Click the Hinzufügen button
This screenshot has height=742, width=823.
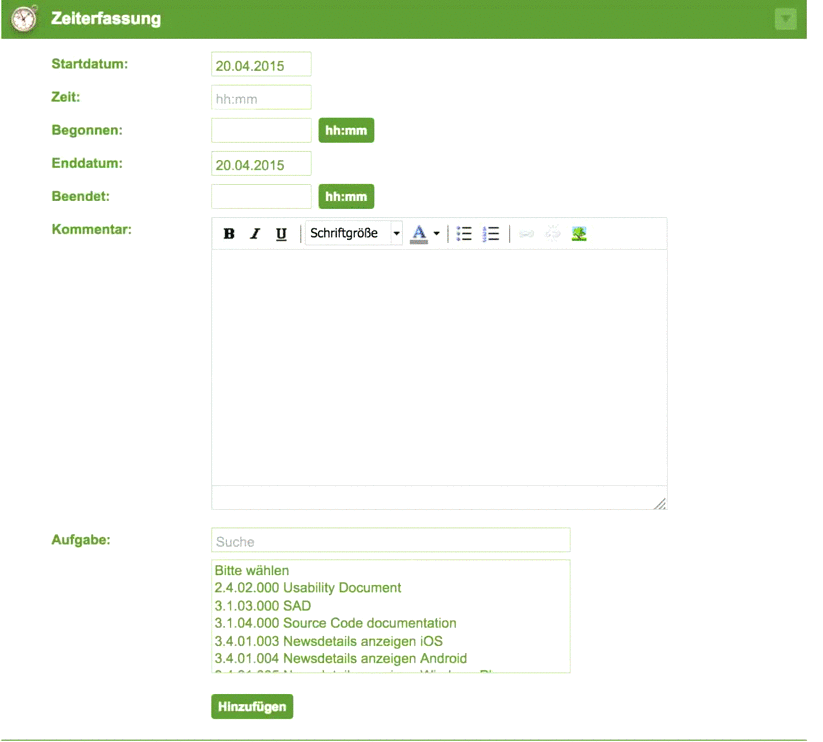[252, 707]
